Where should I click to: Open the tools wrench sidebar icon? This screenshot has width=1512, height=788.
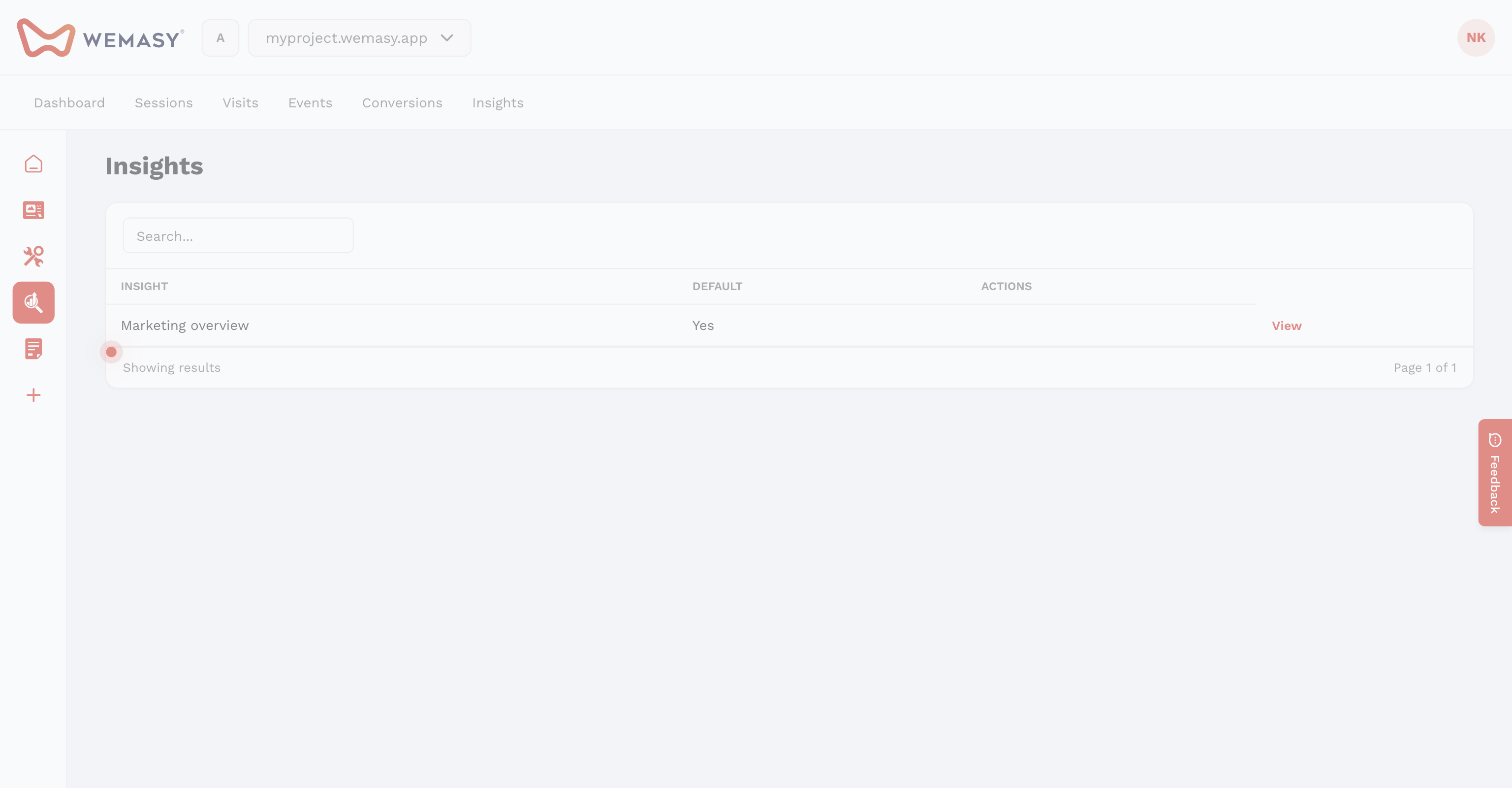click(33, 256)
